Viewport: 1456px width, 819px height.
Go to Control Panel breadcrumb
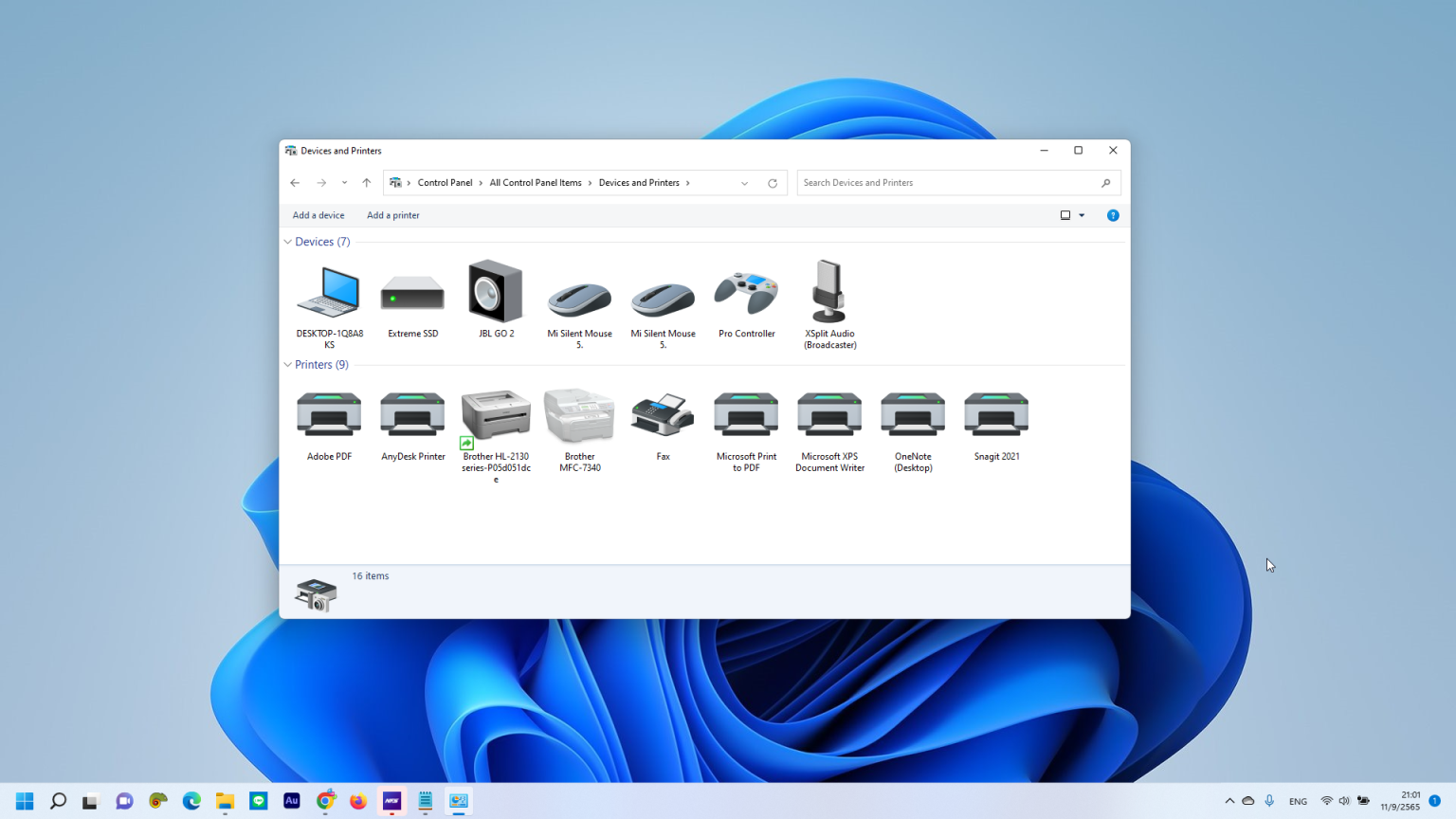coord(445,183)
